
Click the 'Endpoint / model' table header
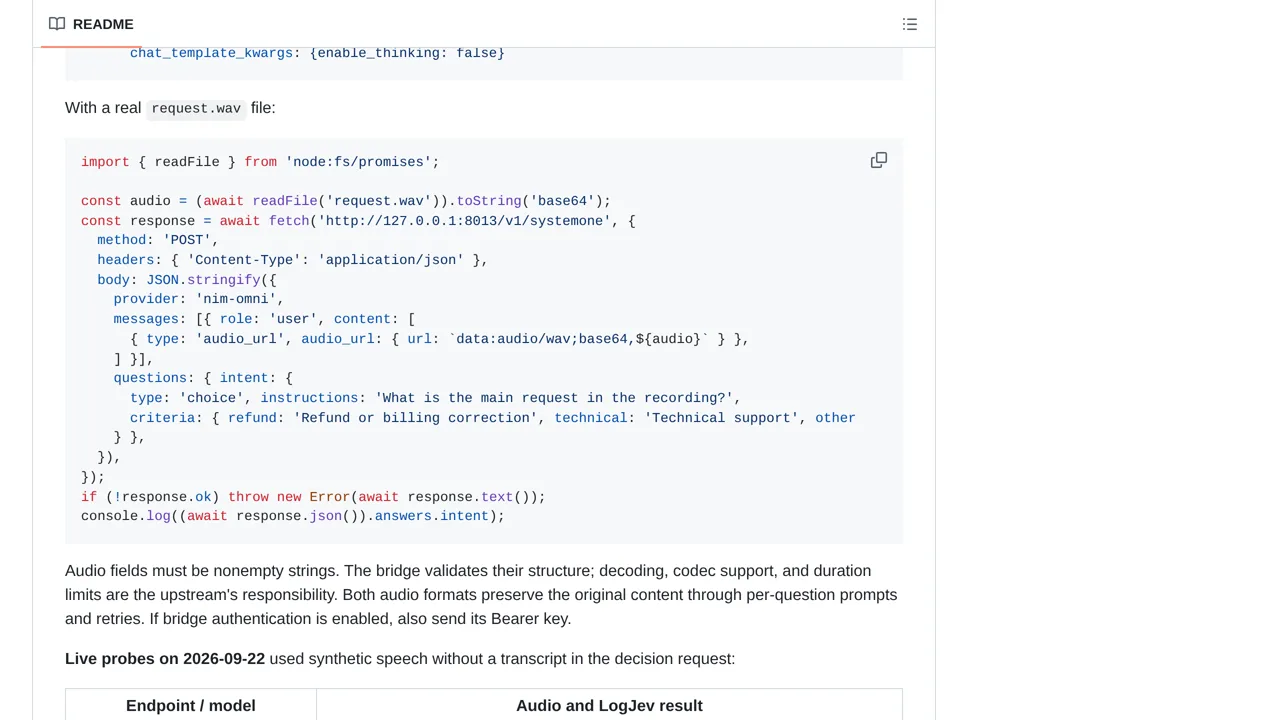[x=191, y=705]
